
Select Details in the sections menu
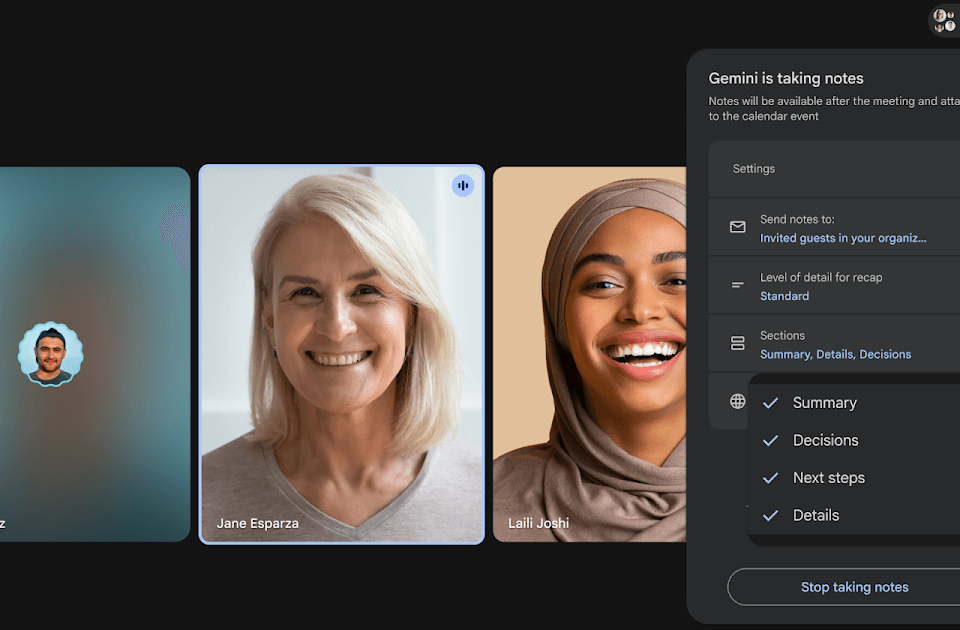pos(815,515)
